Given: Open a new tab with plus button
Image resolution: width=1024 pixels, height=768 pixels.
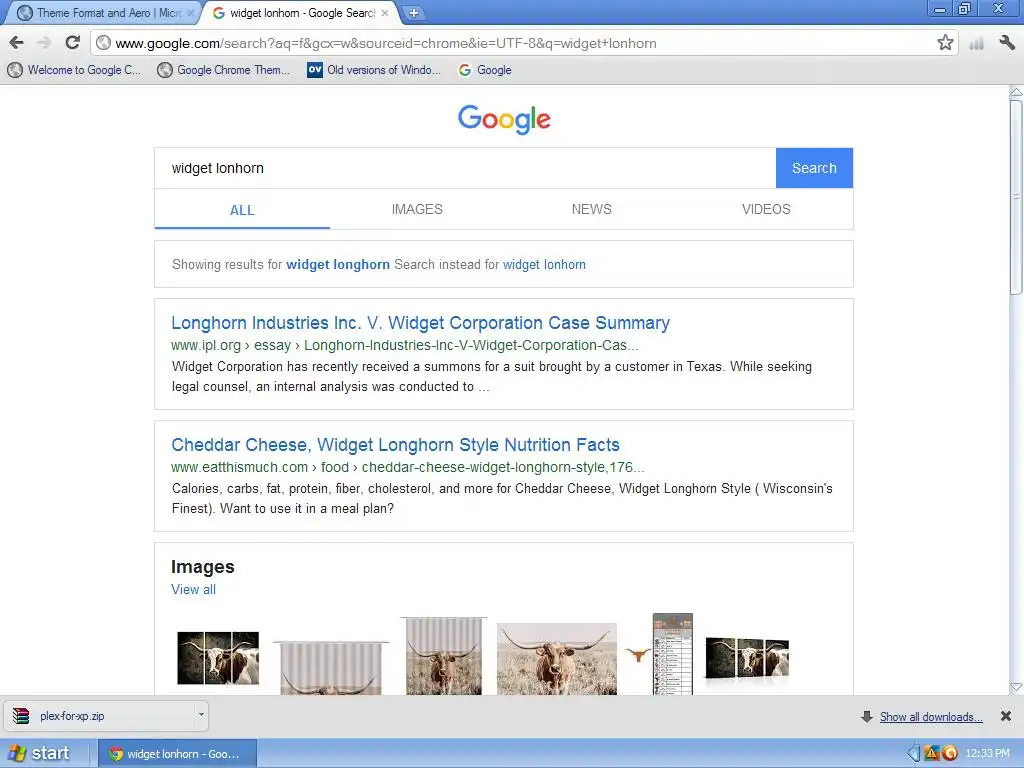Looking at the screenshot, I should tap(413, 12).
